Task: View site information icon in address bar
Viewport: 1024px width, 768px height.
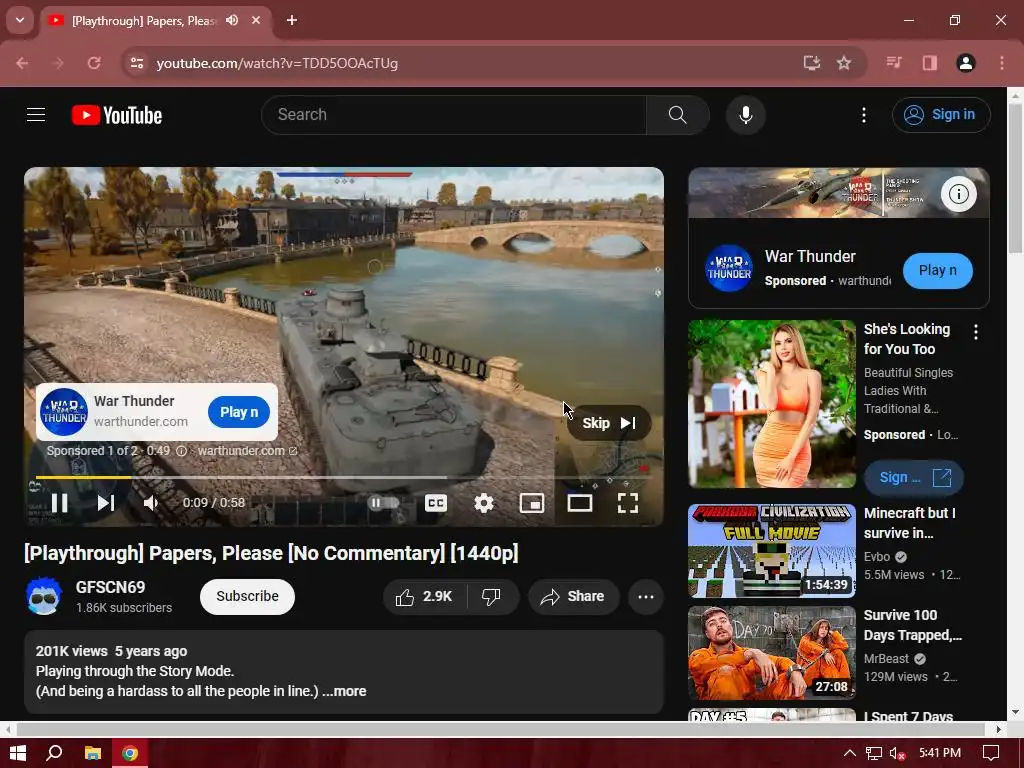Action: pyautogui.click(x=136, y=63)
